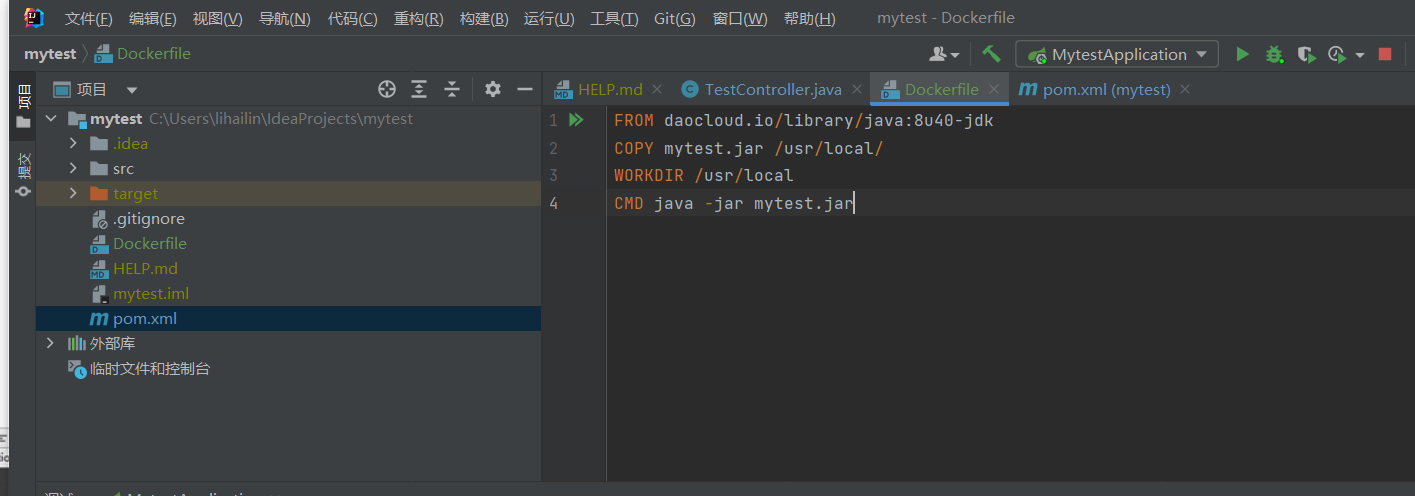Collapse all items in the project tree
The height and width of the screenshot is (496, 1415).
point(452,89)
